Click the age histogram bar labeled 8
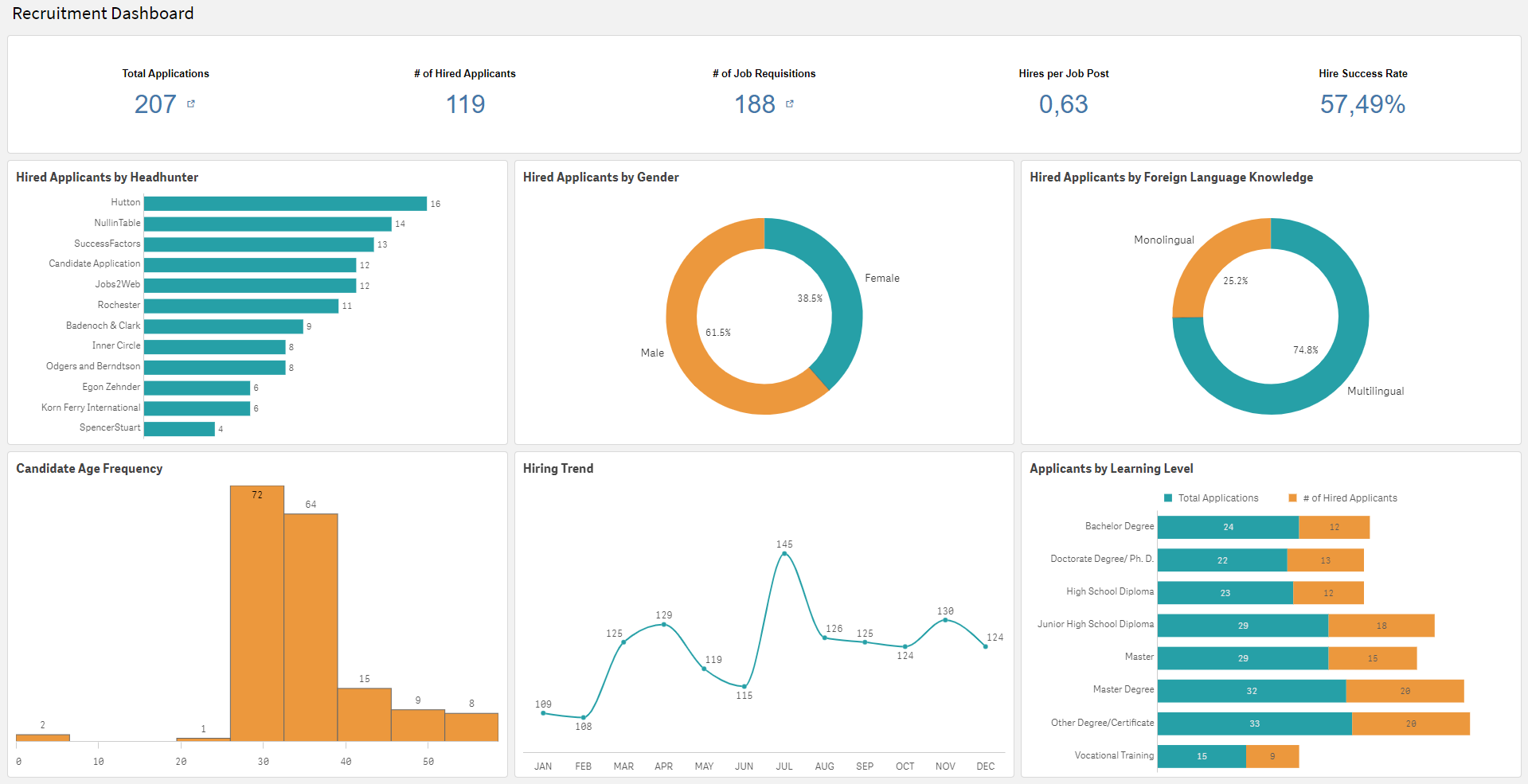The image size is (1528, 784). click(x=471, y=727)
